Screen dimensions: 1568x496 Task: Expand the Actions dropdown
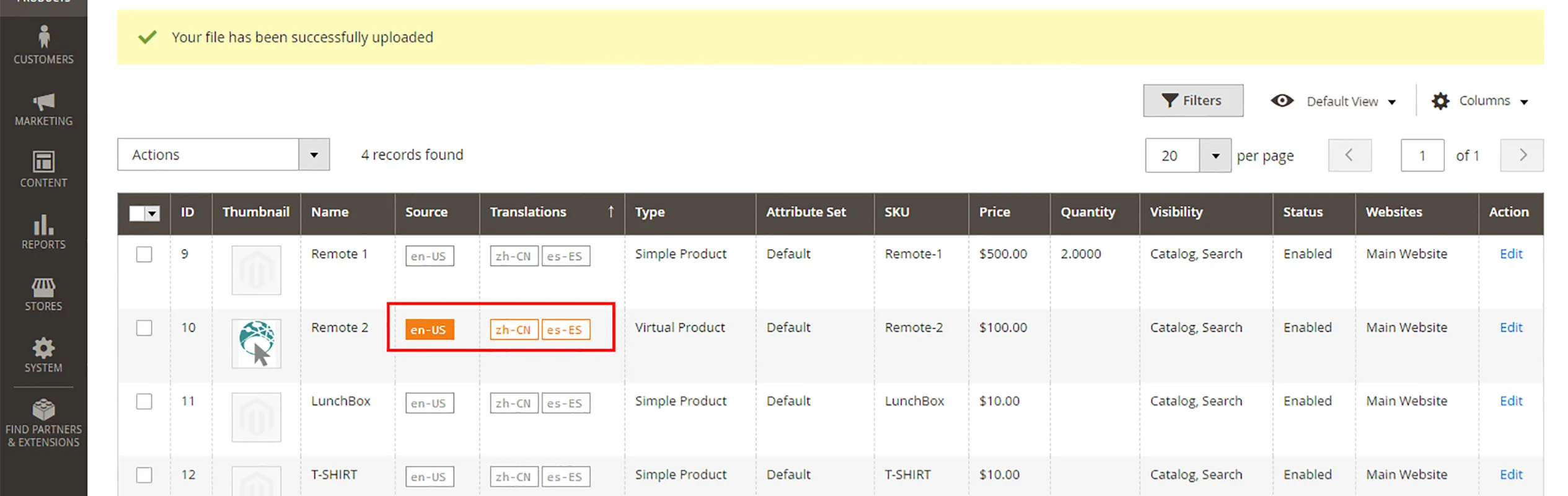pos(314,155)
